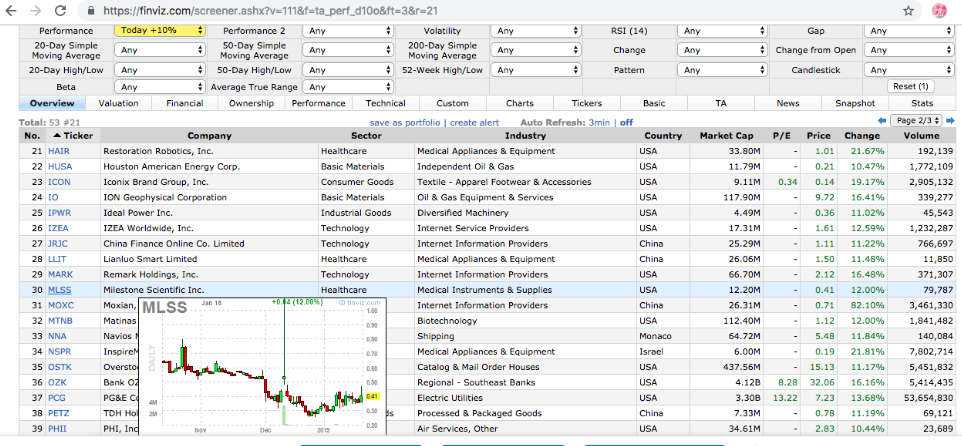Open 20-Day Simple Moving Average dropdown
The height and width of the screenshot is (446, 962).
click(160, 50)
